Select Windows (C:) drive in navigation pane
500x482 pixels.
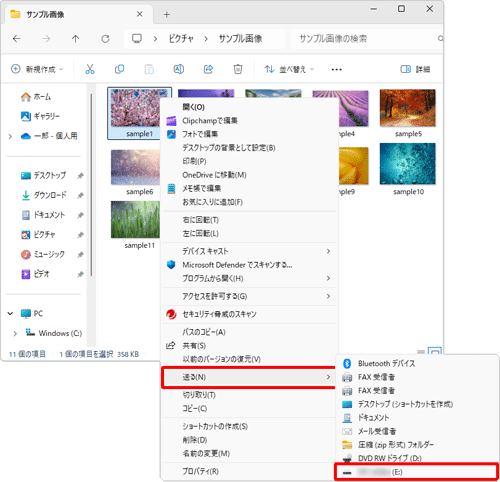click(x=54, y=333)
